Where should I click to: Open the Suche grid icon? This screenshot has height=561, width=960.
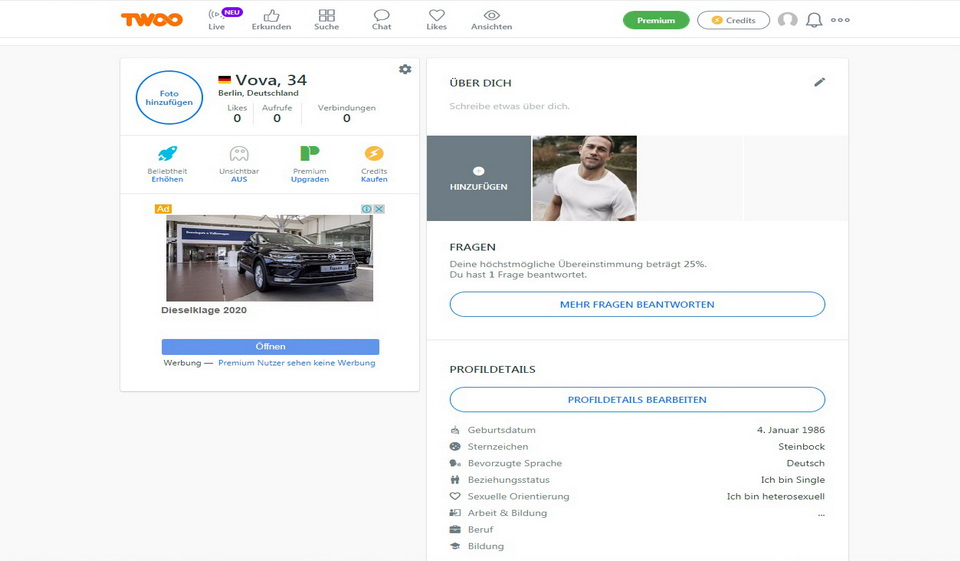click(326, 19)
